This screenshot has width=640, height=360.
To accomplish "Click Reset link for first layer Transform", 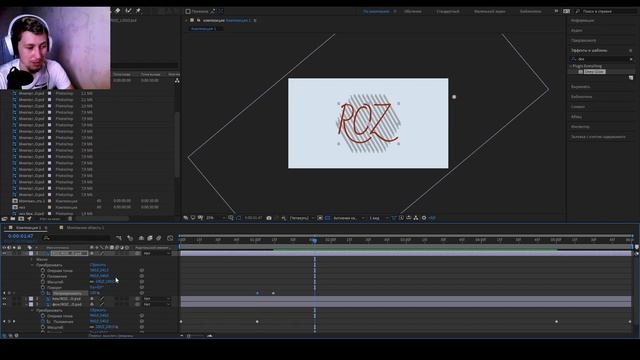I will [x=98, y=265].
